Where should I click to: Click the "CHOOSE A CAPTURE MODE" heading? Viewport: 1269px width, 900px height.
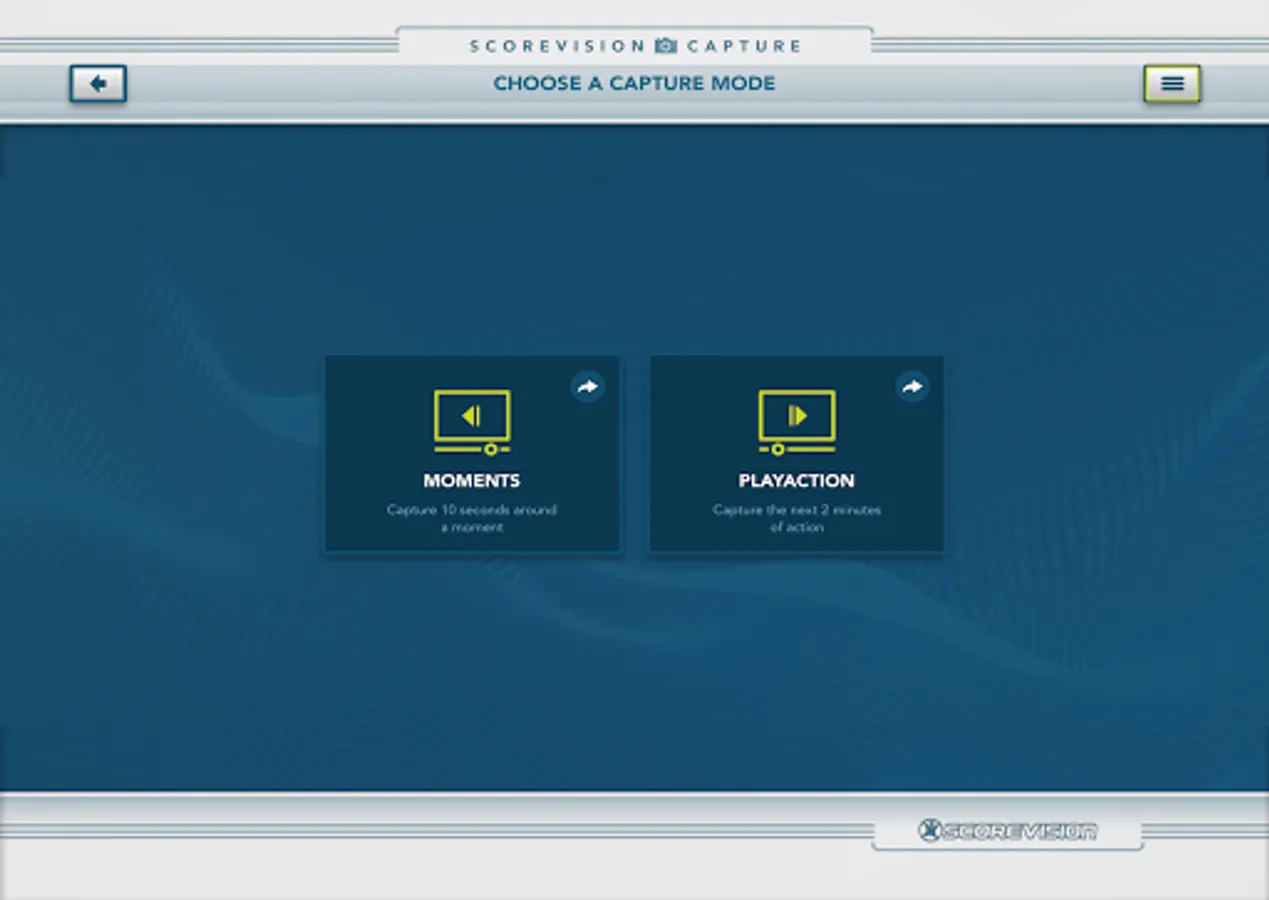634,84
